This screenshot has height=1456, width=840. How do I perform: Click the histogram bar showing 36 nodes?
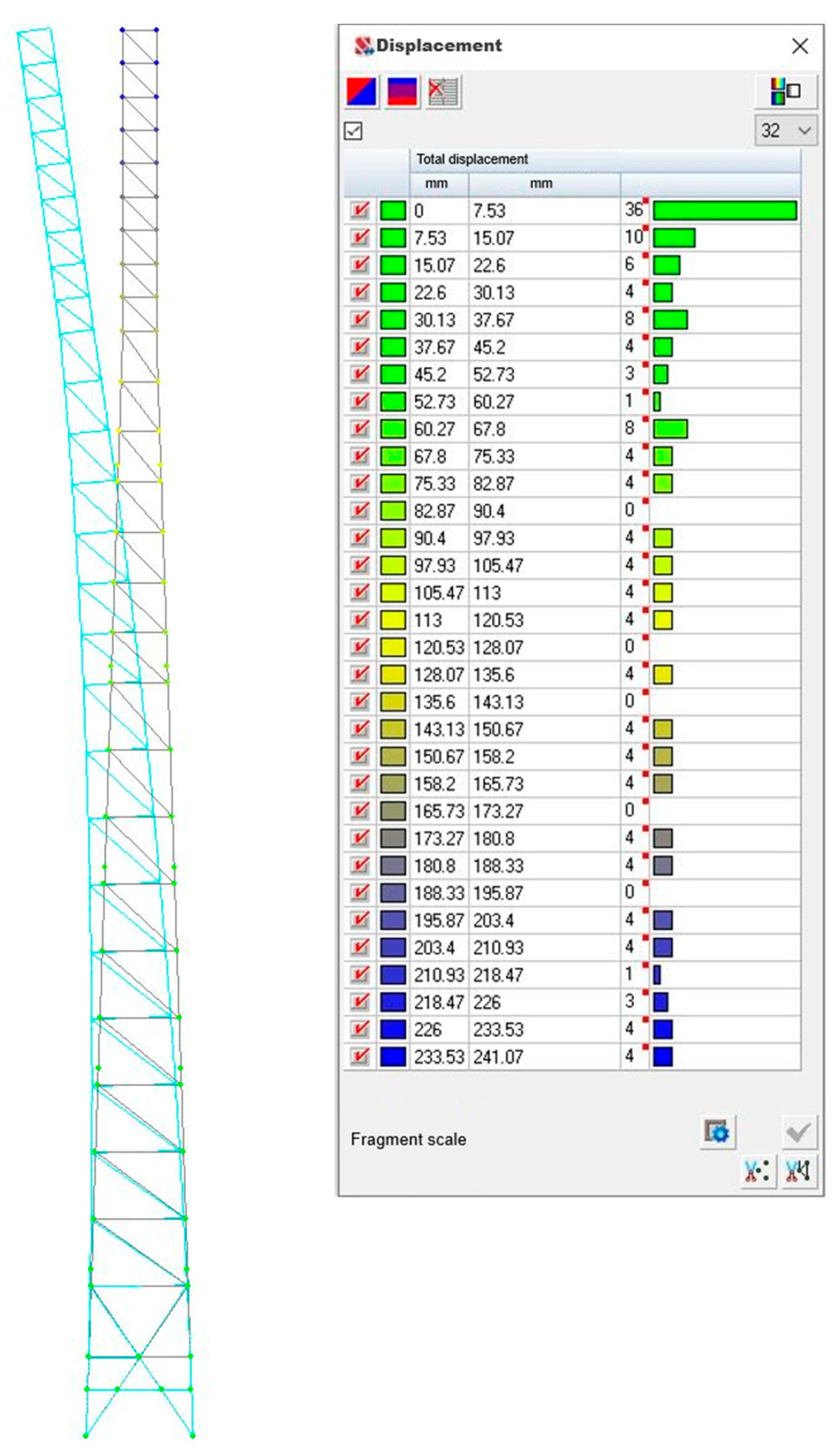click(x=725, y=211)
